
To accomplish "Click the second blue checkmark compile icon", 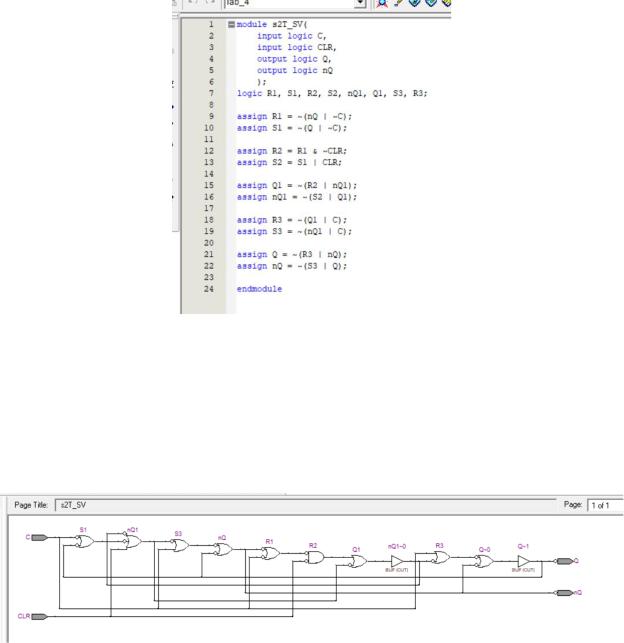I will pos(430,3).
